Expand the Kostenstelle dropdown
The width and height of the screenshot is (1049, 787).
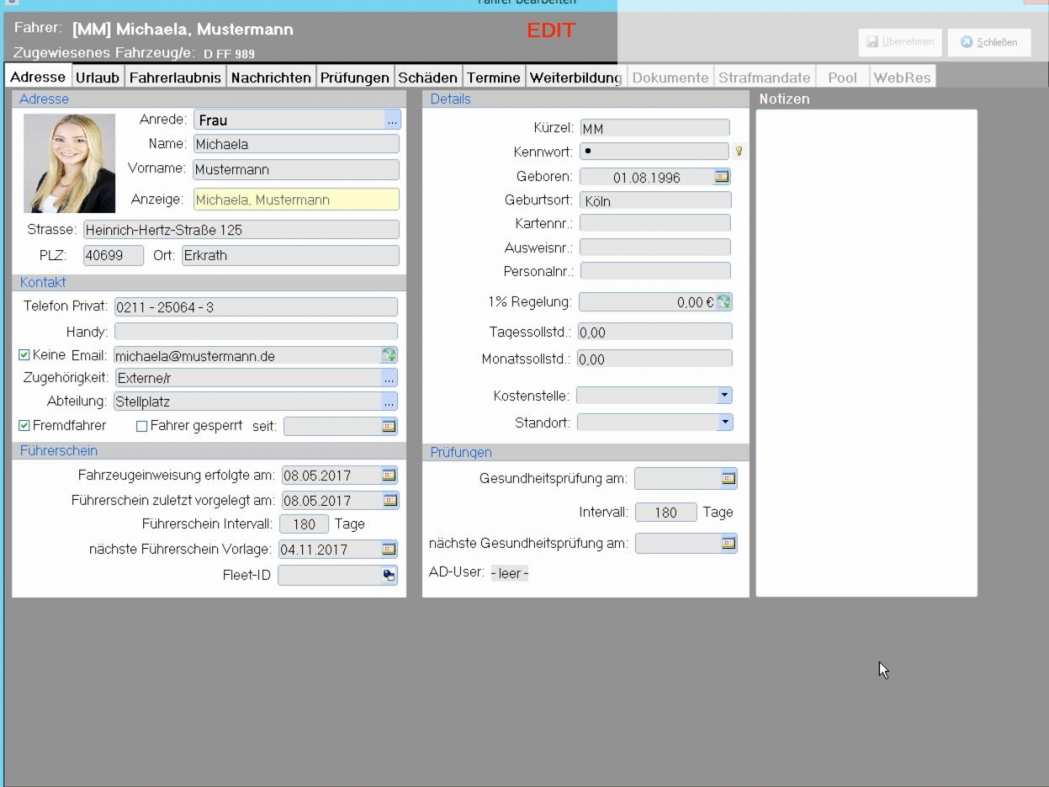coord(725,396)
